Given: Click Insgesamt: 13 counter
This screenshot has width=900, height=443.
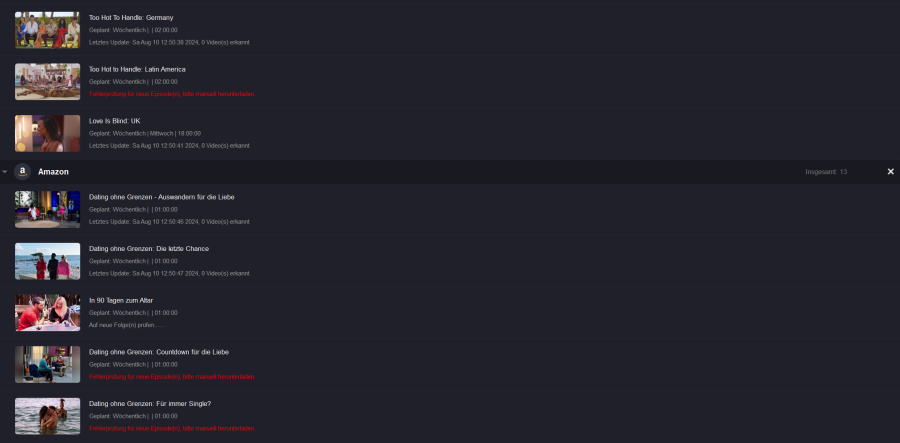Looking at the screenshot, I should point(826,172).
